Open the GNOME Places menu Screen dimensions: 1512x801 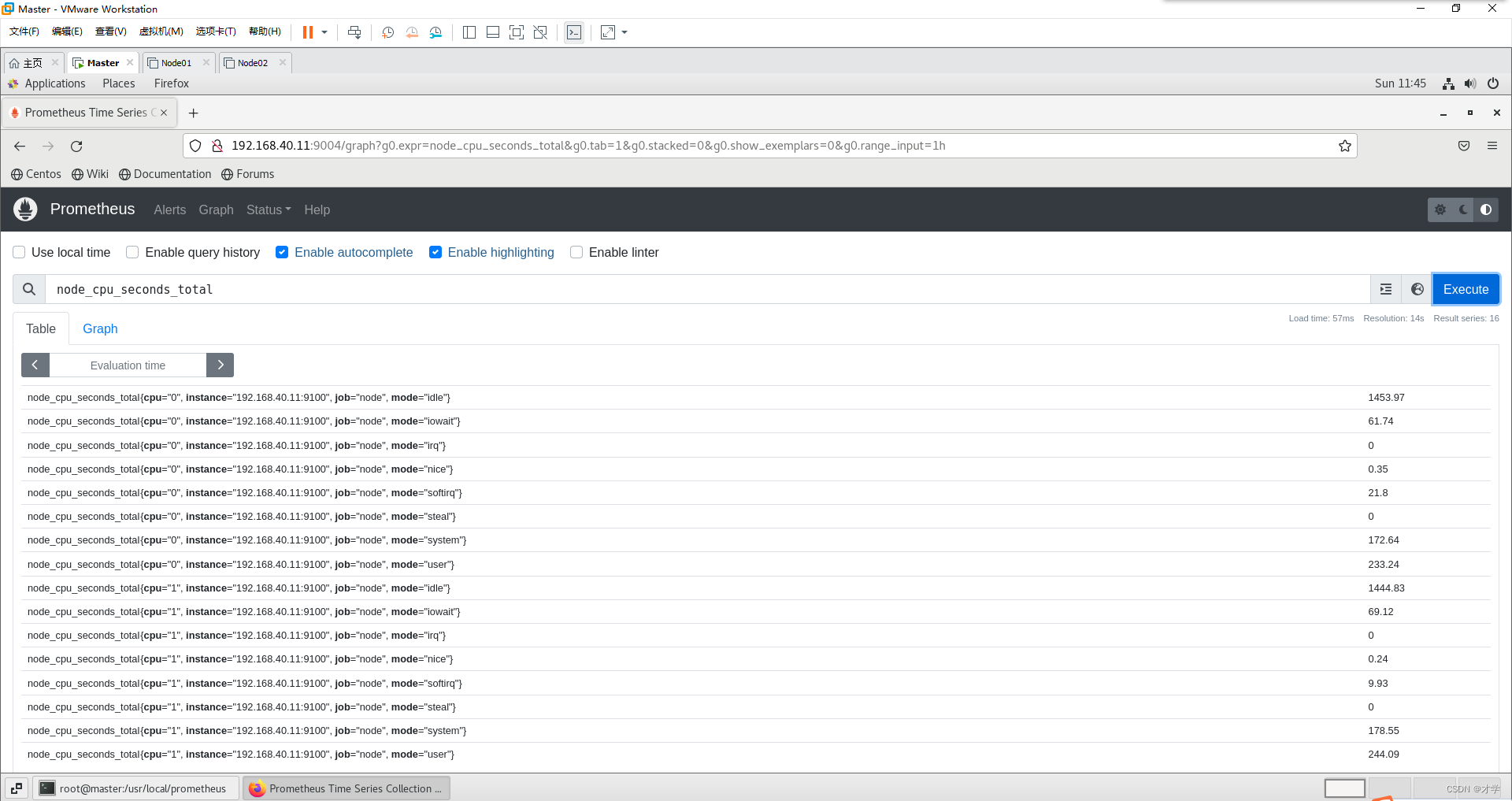[x=118, y=83]
